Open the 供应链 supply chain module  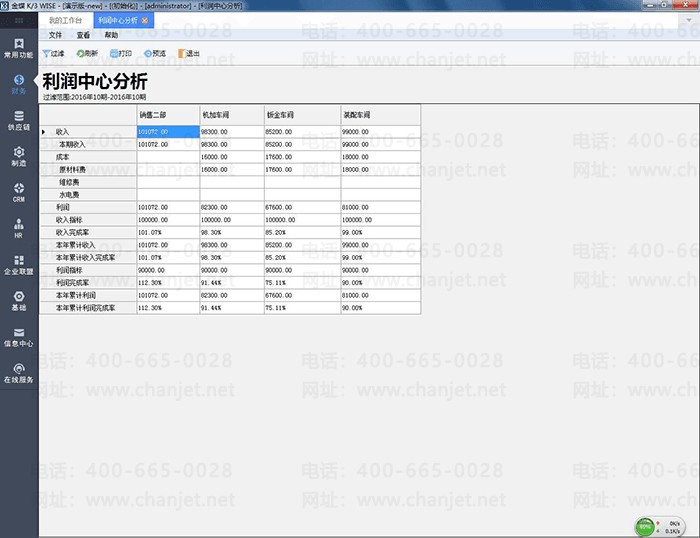pyautogui.click(x=19, y=120)
